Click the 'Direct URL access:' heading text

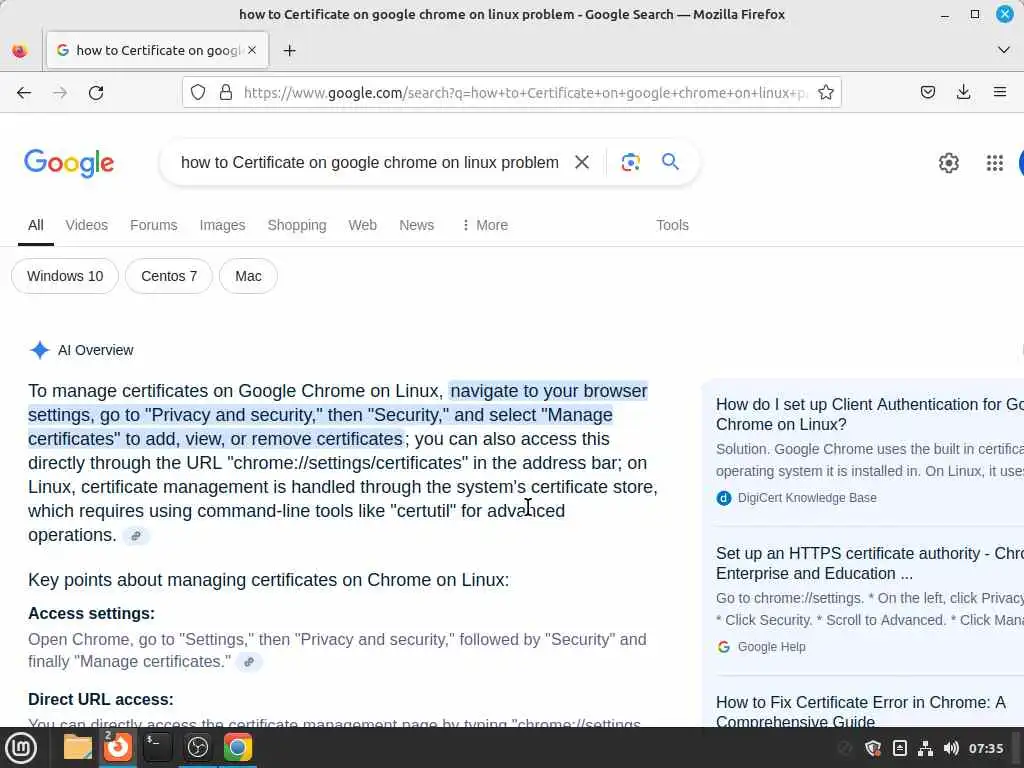click(x=101, y=699)
